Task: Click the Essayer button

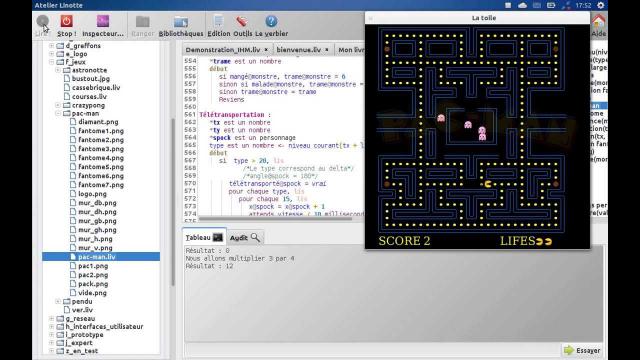Action: (x=582, y=350)
